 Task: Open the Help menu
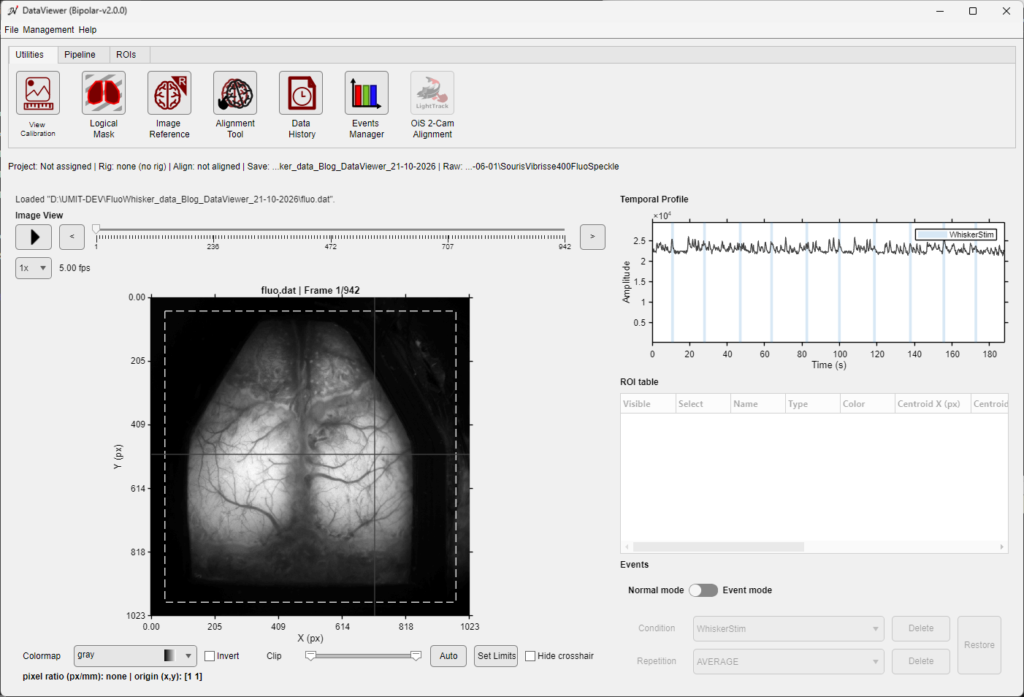88,29
